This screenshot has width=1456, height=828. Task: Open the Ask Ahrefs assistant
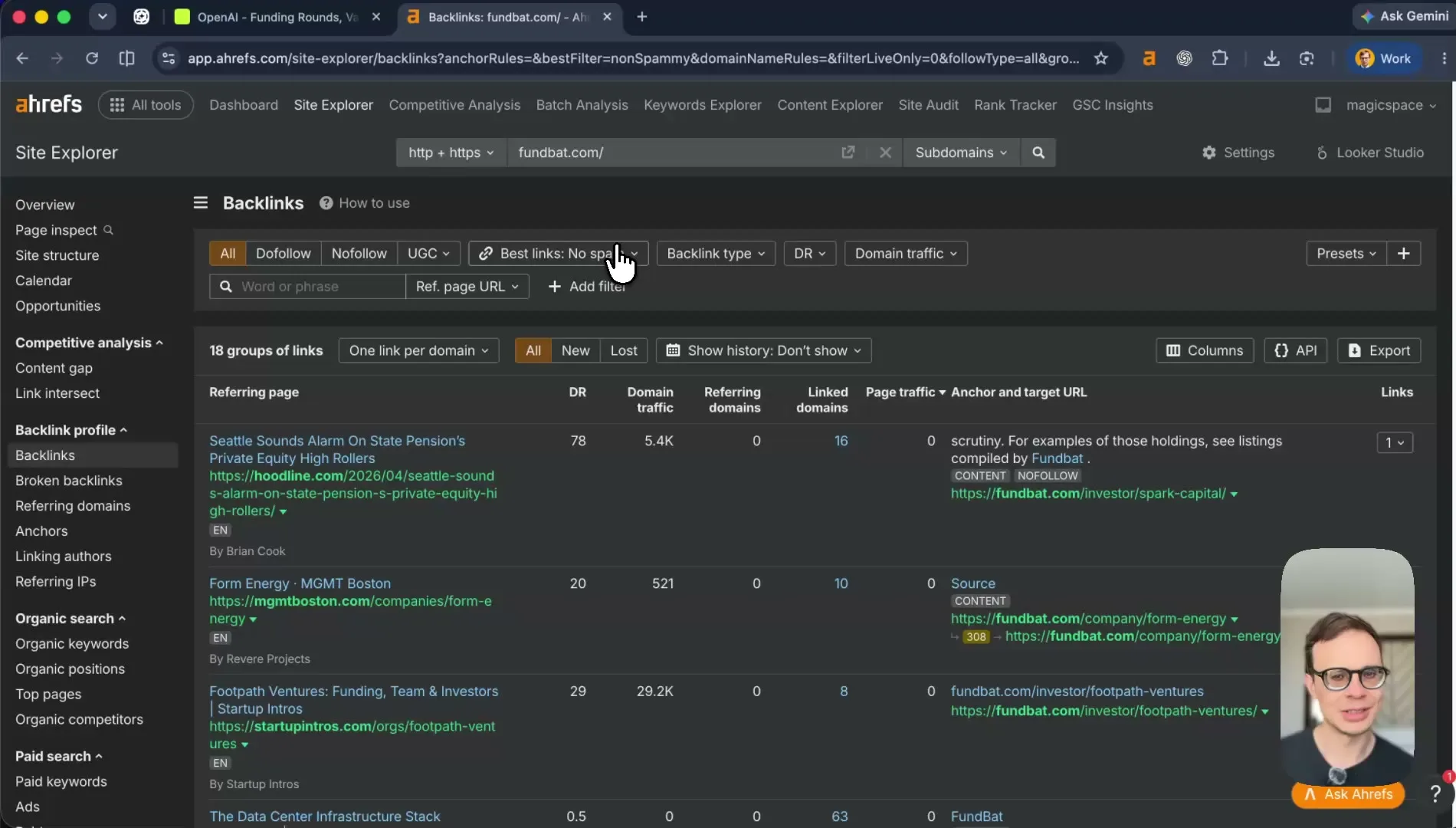click(1348, 794)
